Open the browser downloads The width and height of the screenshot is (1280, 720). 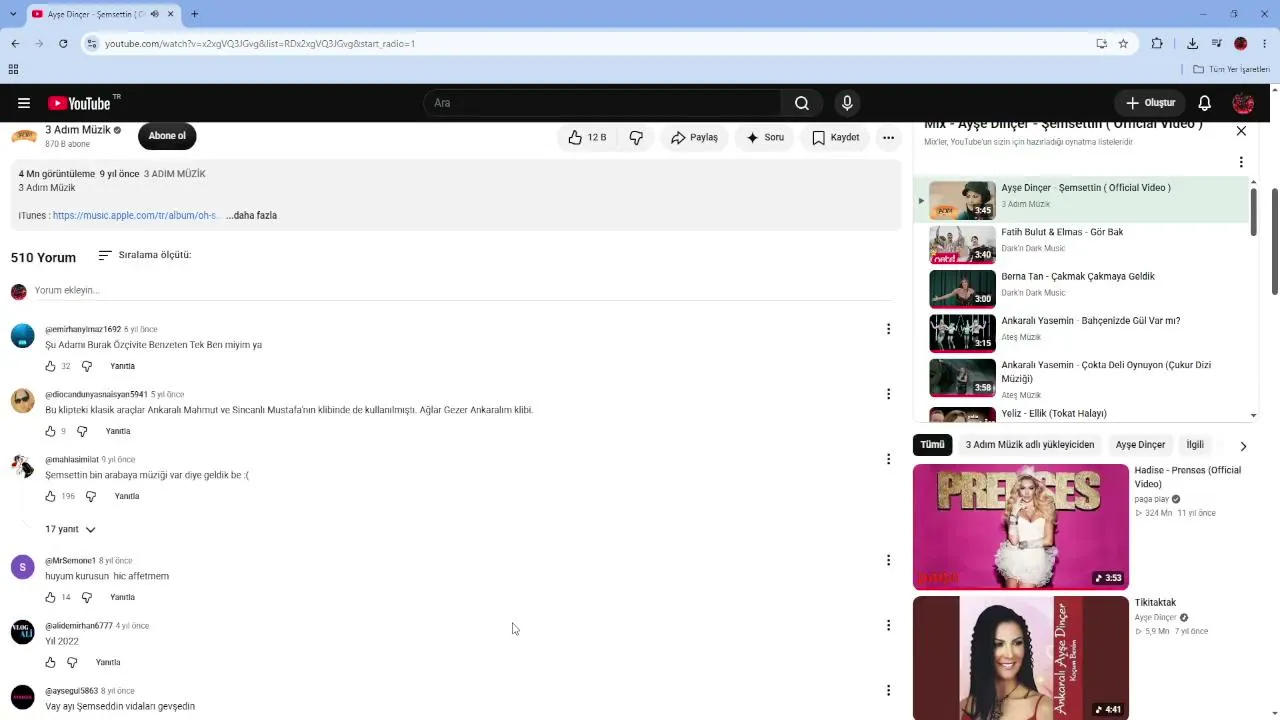1192,43
